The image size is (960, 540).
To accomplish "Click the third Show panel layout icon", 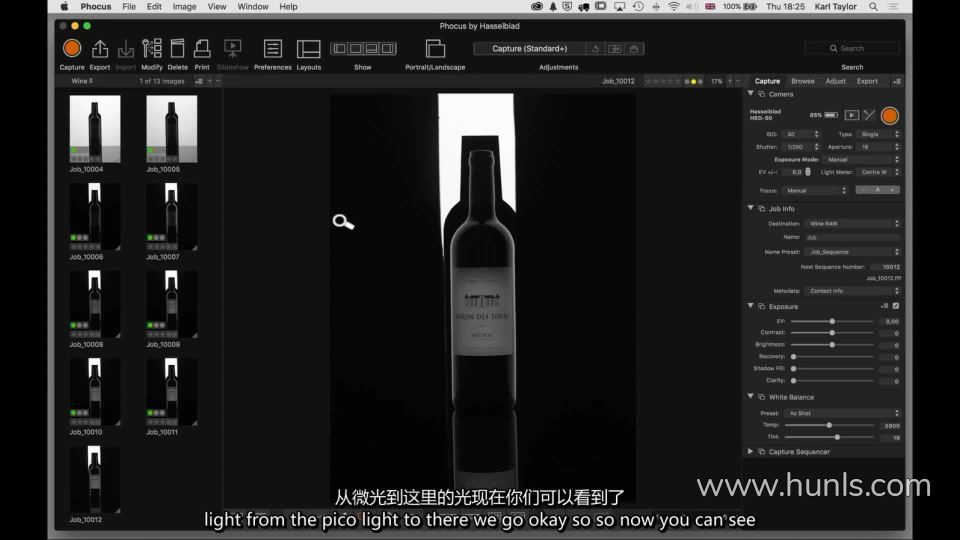I will coord(372,48).
